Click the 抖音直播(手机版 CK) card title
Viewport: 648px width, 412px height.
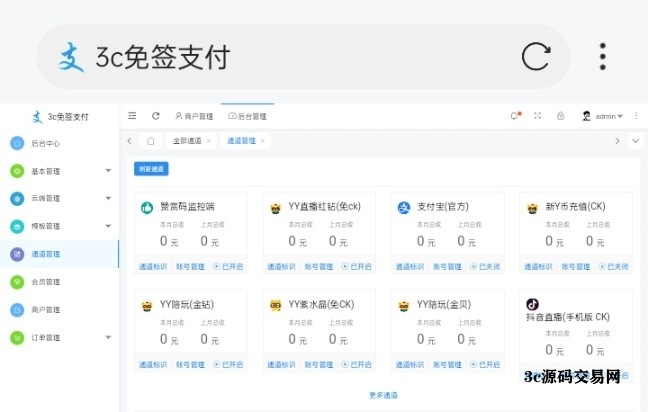tap(568, 317)
